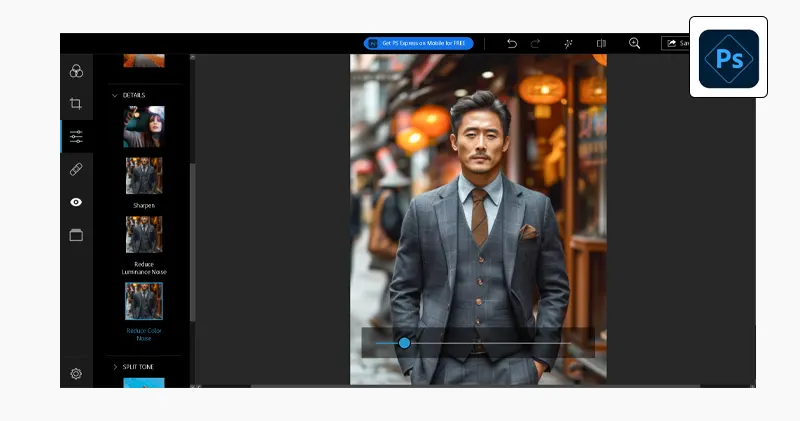The image size is (800, 421).
Task: Click the blue thumbnail under SPLIT TONE
Action: [x=144, y=383]
